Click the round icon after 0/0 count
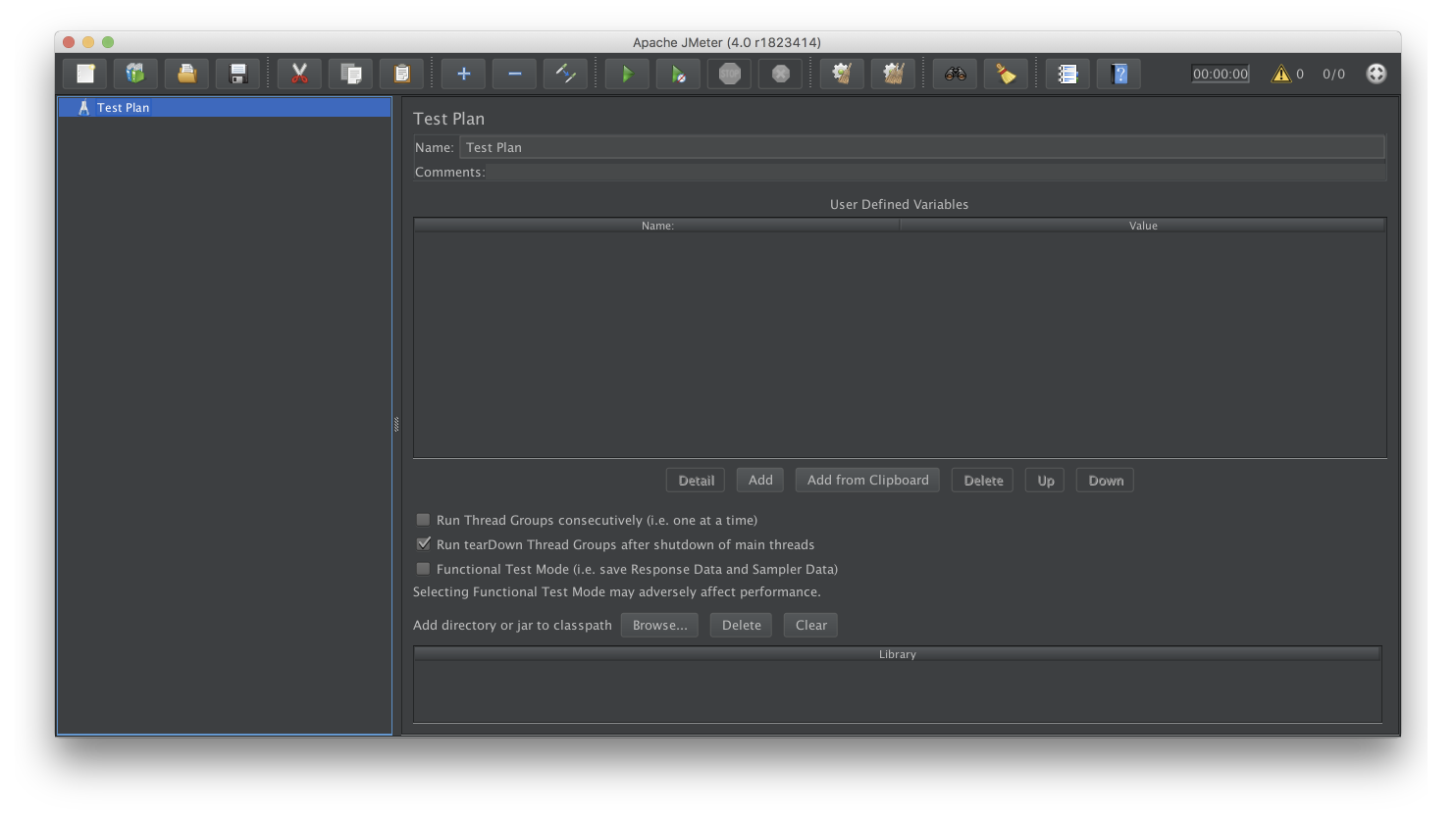The height and width of the screenshot is (816, 1456). 1377,74
